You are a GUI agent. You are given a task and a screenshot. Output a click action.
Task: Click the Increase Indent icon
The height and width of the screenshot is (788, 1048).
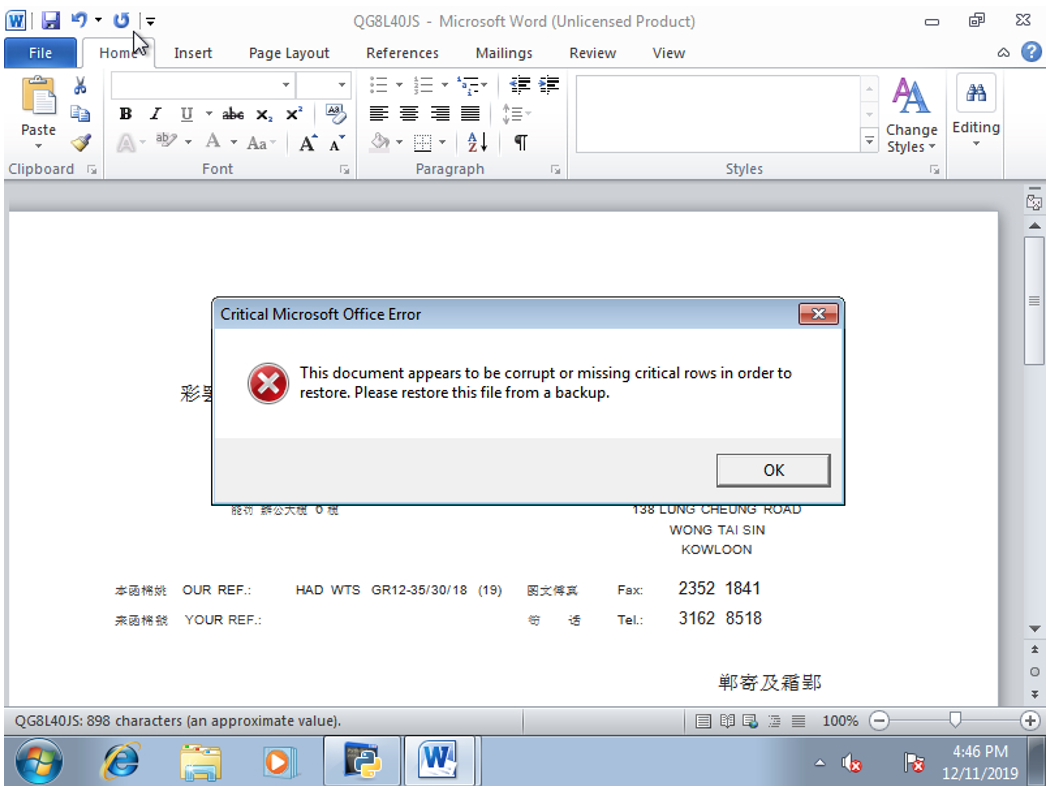pos(549,84)
